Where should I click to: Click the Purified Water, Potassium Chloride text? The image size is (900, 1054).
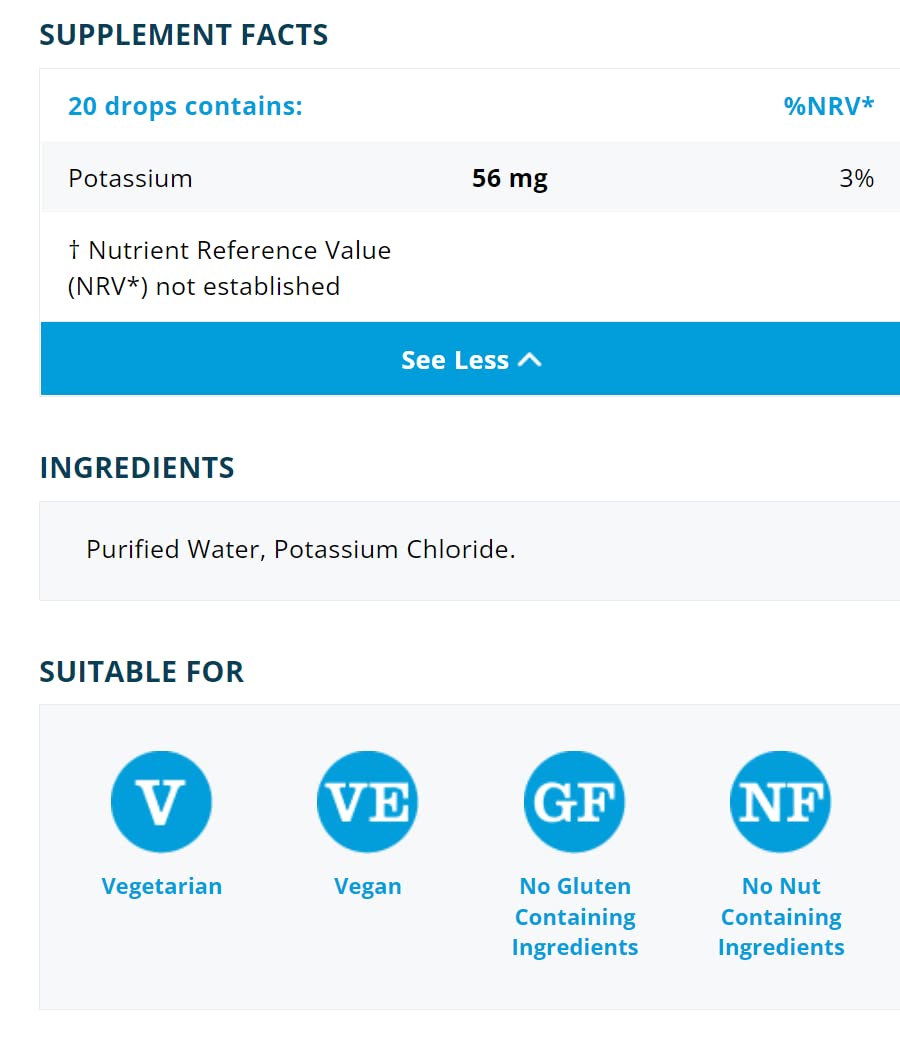point(300,550)
